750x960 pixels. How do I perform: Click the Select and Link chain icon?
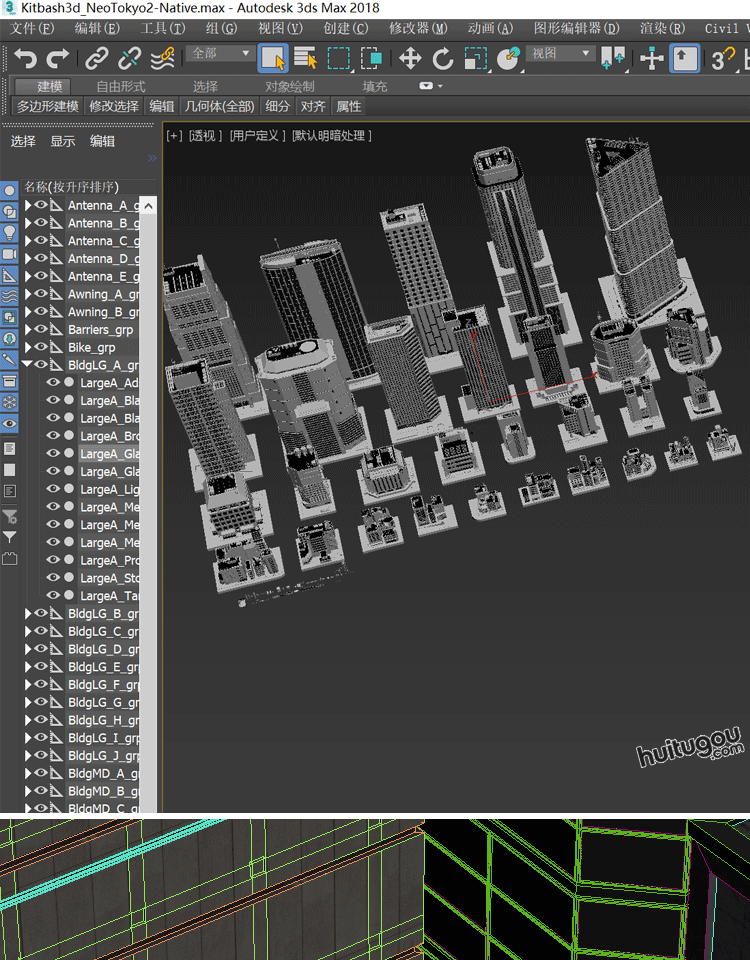96,59
